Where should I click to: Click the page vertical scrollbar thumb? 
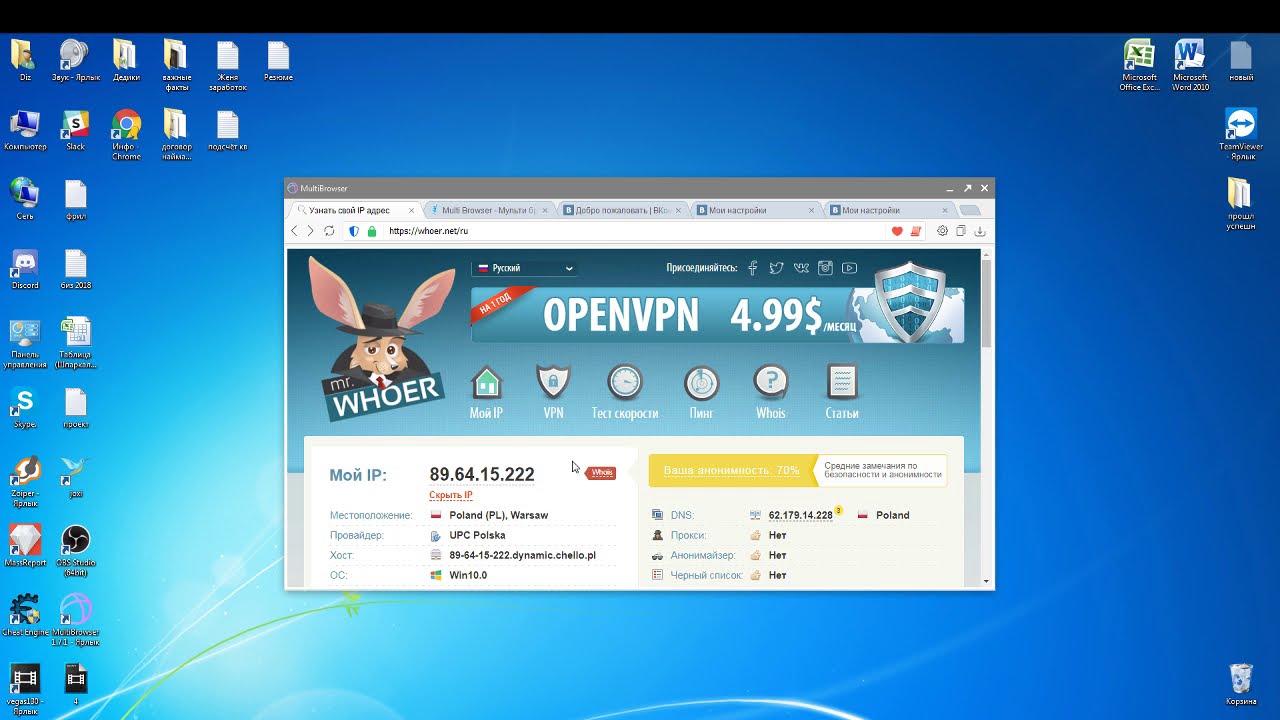pyautogui.click(x=987, y=305)
